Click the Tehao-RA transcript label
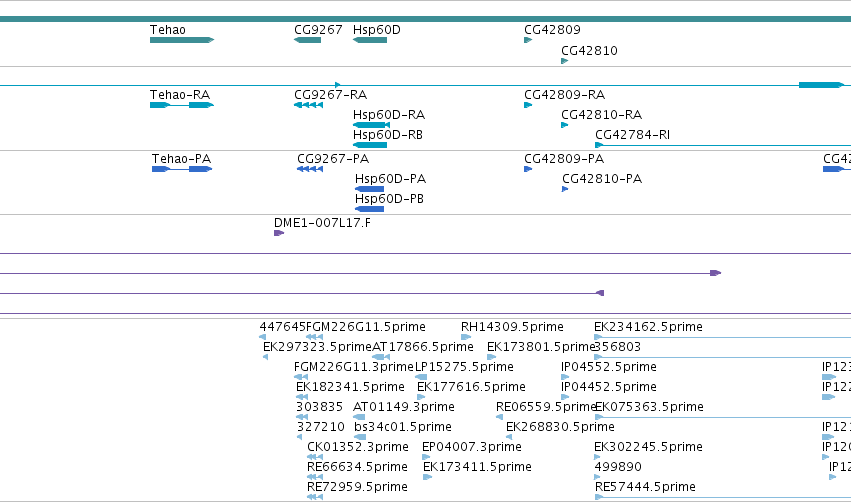The width and height of the screenshot is (851, 502). click(180, 95)
